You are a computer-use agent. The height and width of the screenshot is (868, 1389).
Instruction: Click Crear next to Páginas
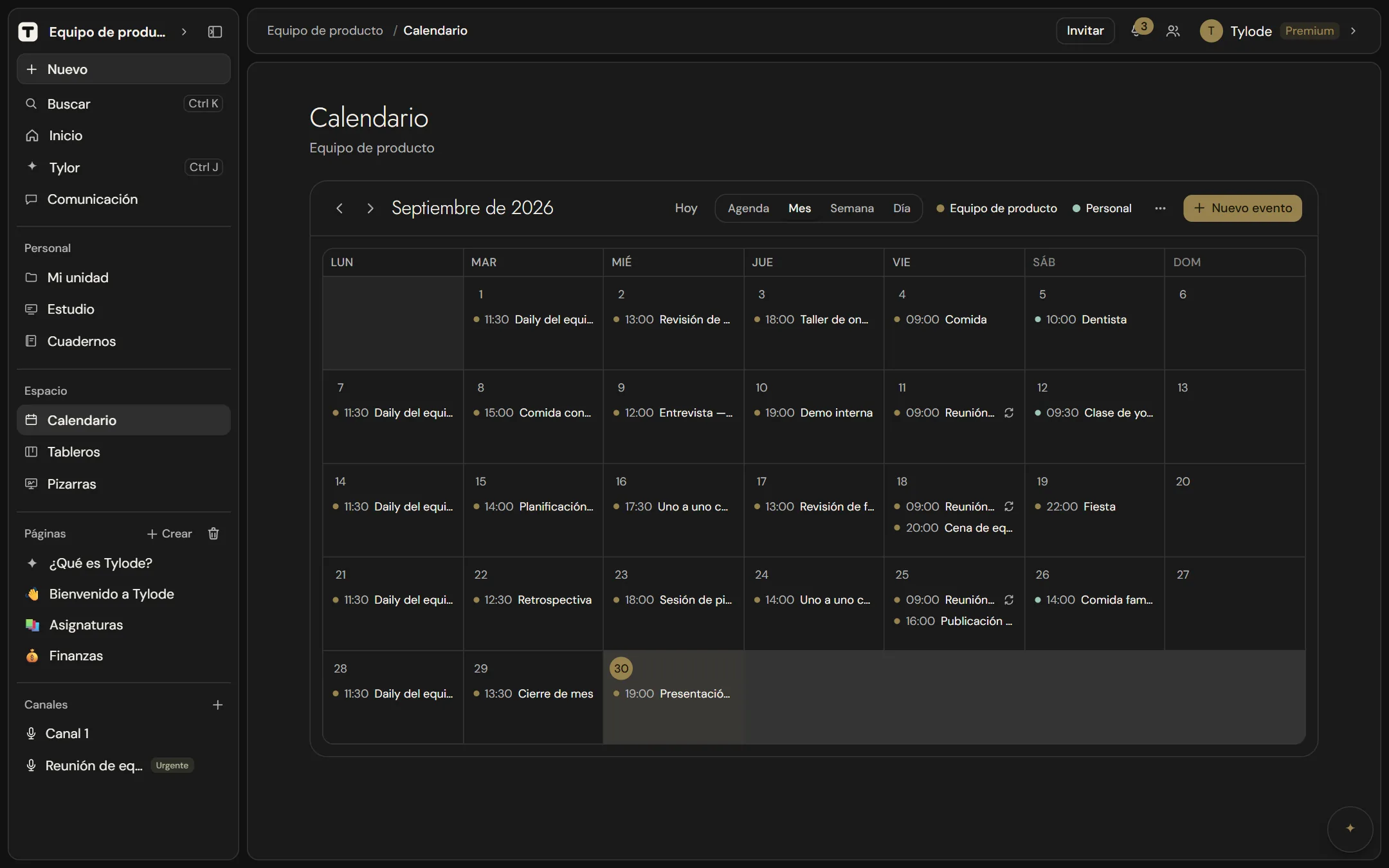tap(170, 534)
